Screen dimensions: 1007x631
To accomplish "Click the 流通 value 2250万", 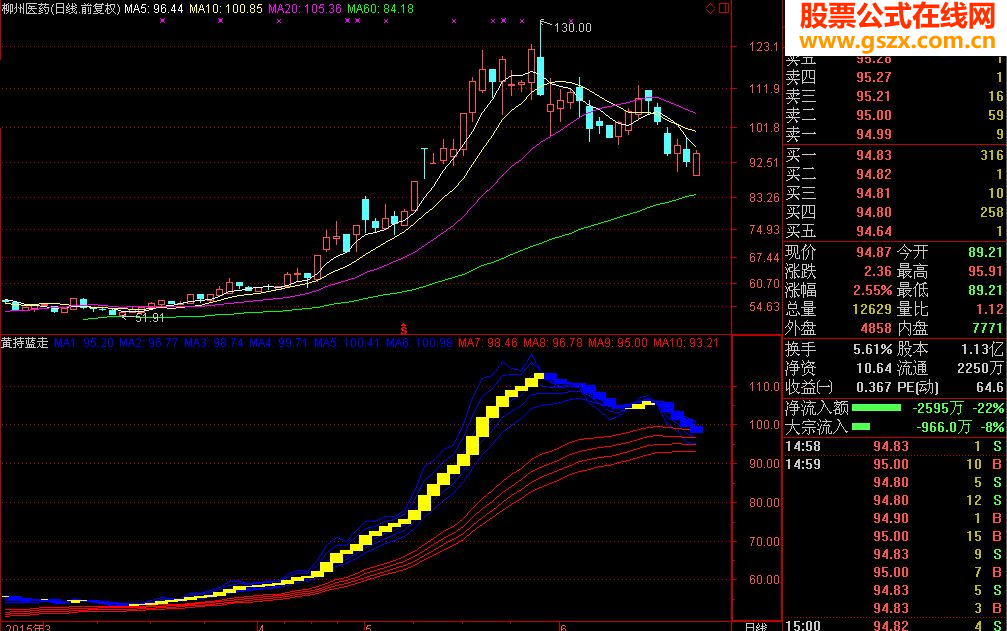I will pos(980,368).
